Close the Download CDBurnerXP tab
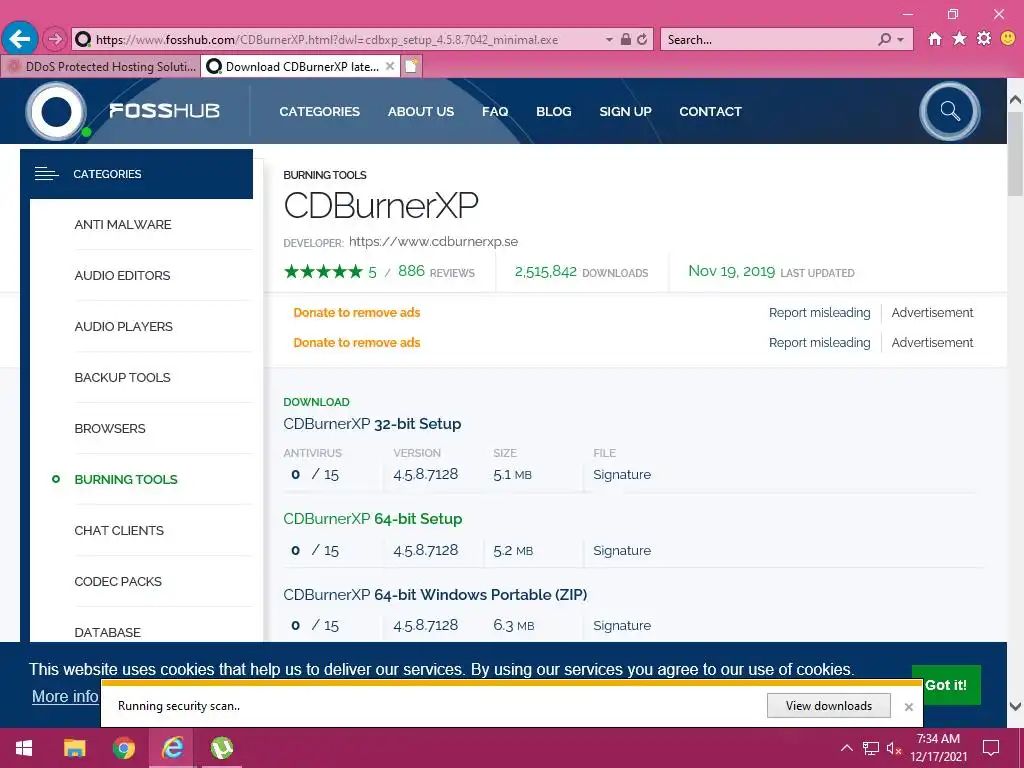This screenshot has height=768, width=1024. click(x=390, y=66)
